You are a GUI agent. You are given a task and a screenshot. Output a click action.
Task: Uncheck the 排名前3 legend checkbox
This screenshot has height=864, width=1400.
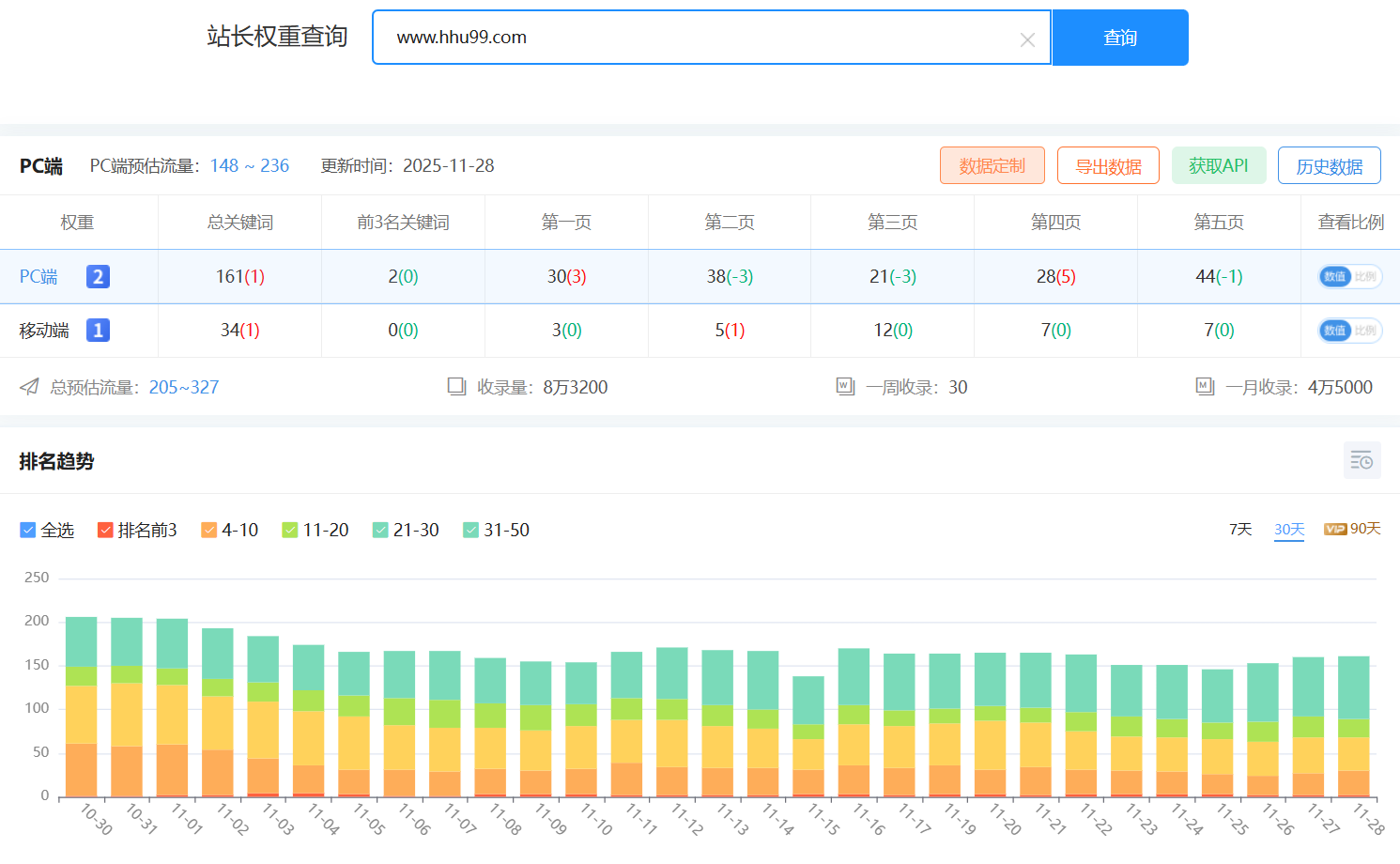105,531
